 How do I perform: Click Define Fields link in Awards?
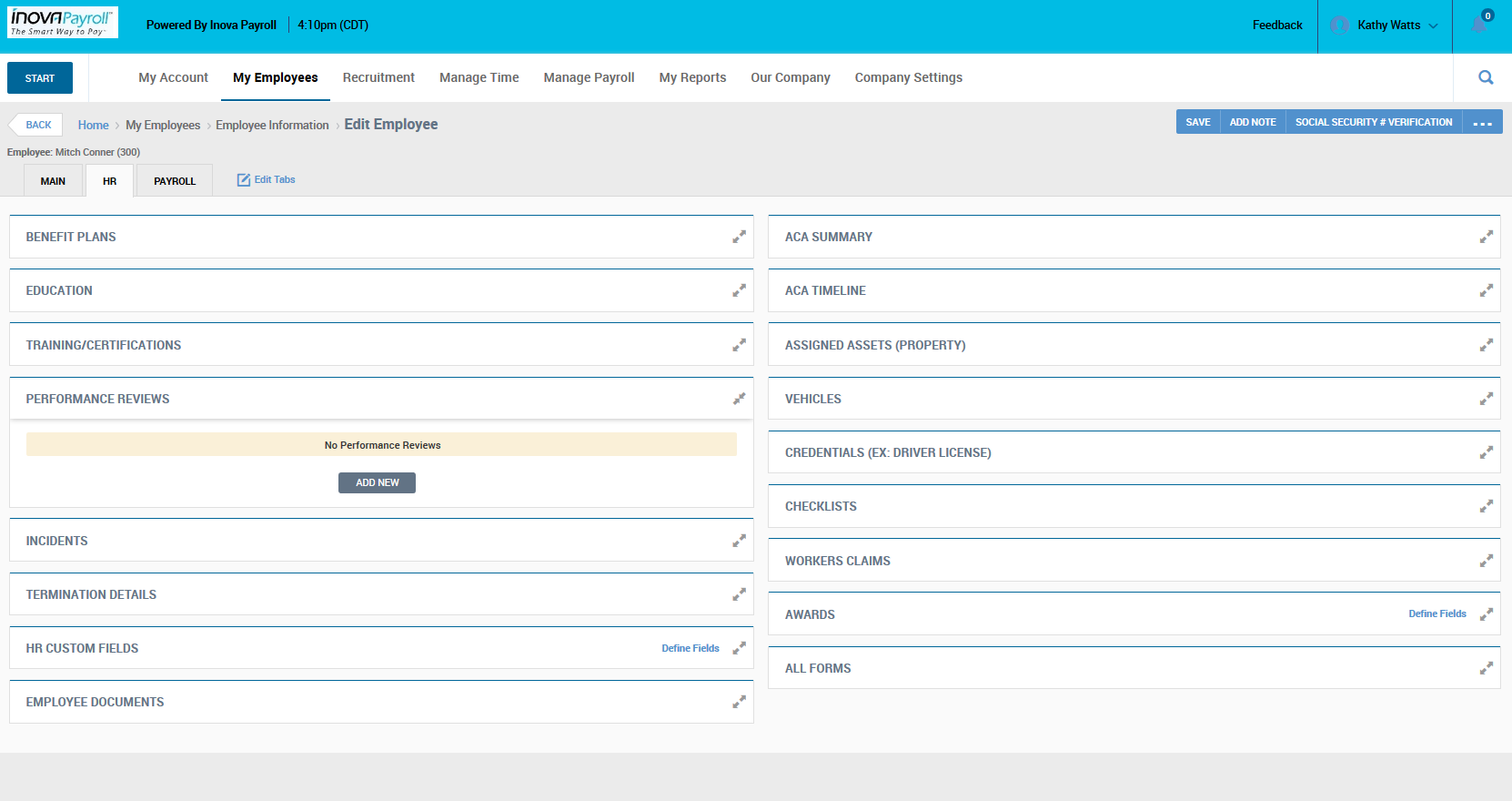tap(1437, 613)
